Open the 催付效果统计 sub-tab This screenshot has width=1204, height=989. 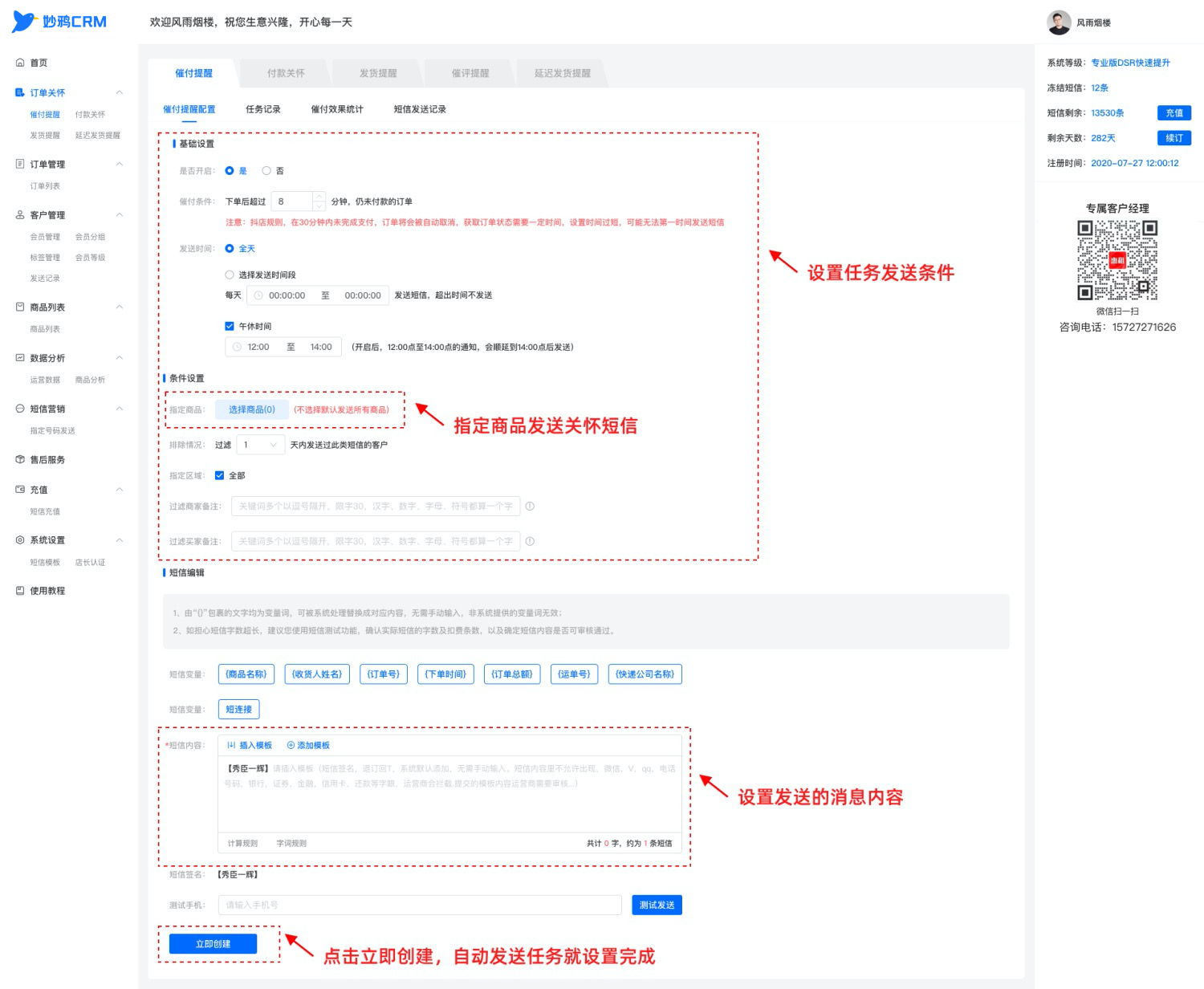click(337, 109)
